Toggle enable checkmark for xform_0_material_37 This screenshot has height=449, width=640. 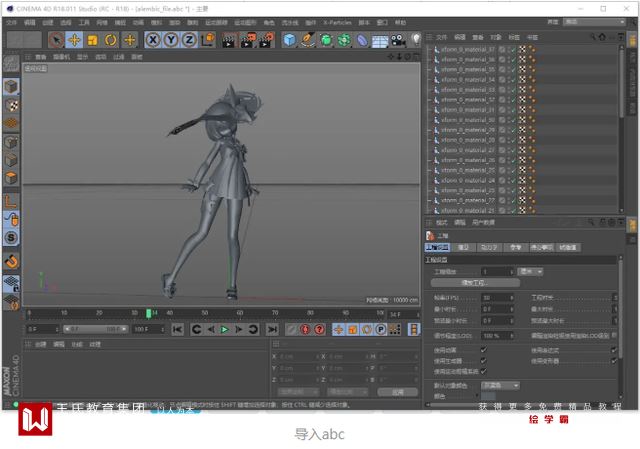tap(513, 49)
